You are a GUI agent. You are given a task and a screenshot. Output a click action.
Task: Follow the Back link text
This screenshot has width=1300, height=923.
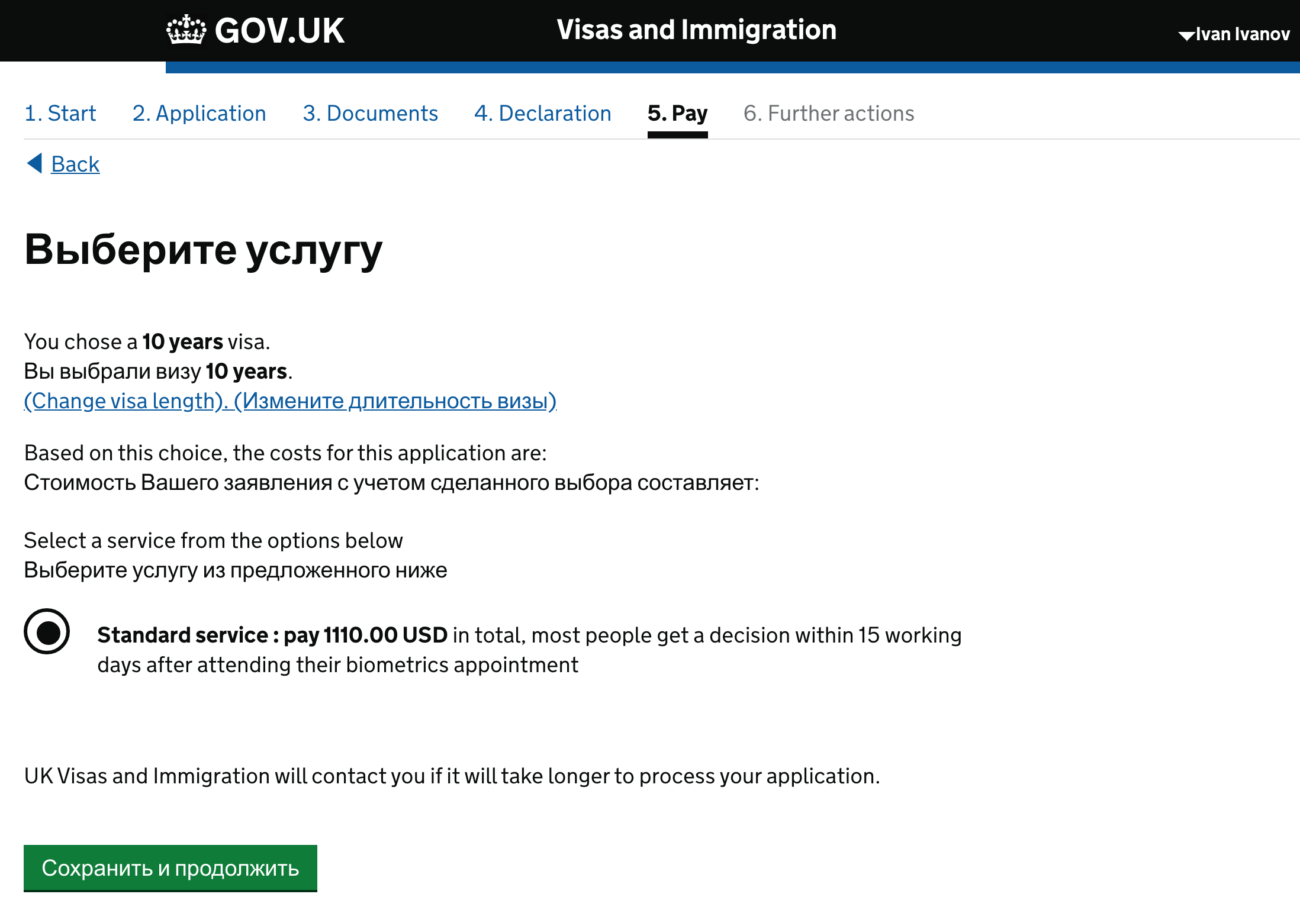coord(75,164)
